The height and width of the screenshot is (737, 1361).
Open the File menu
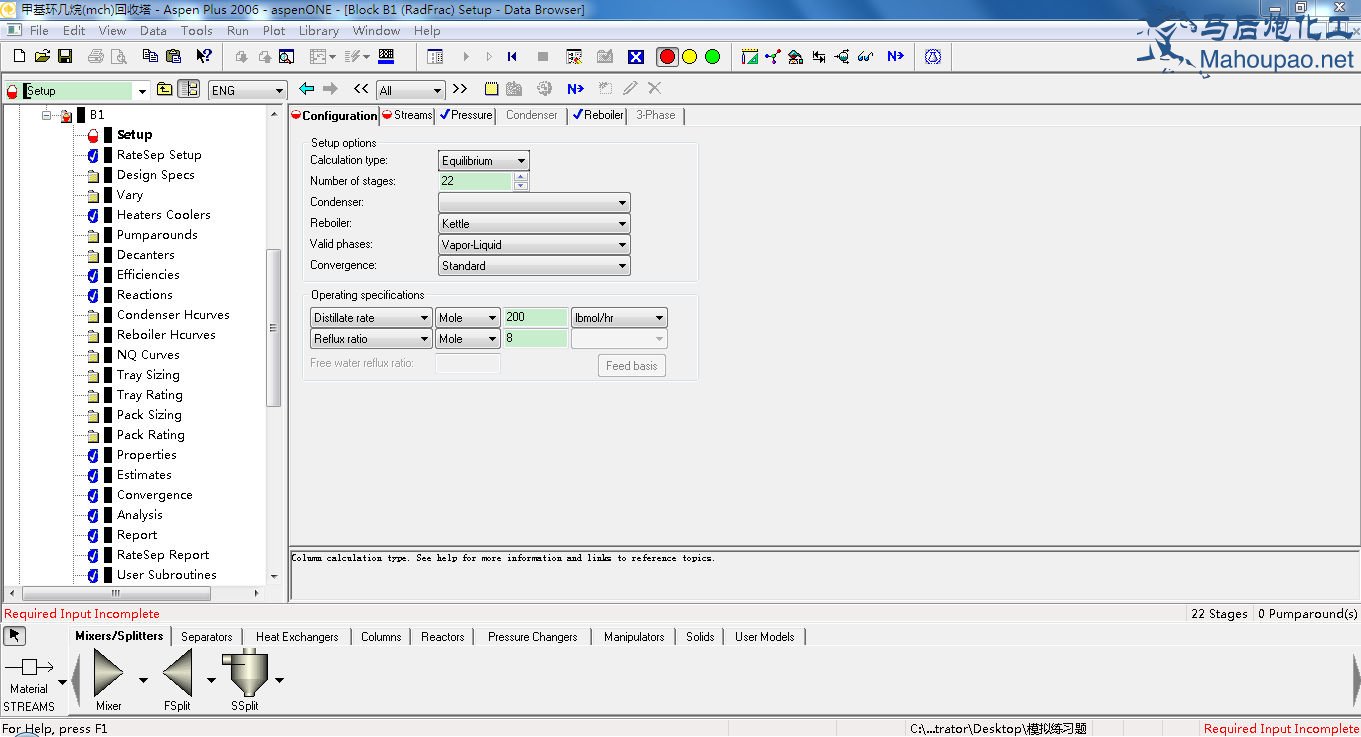pos(39,30)
